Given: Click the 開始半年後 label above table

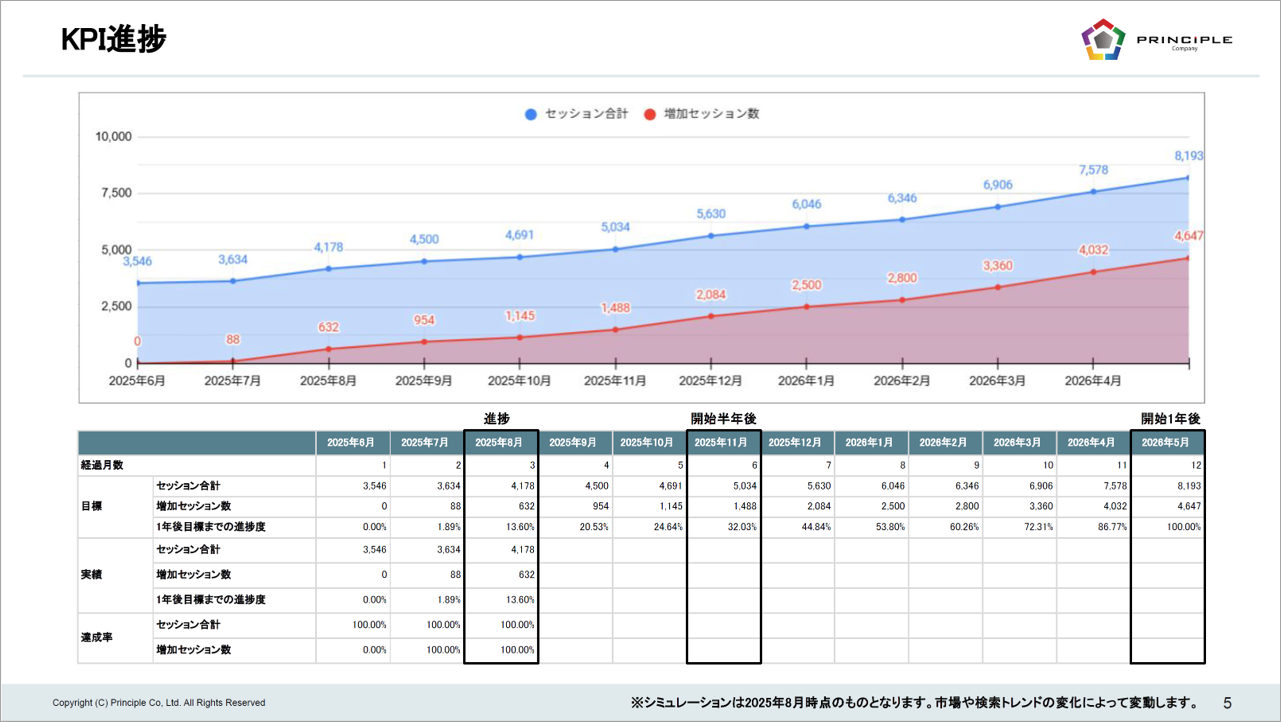Looking at the screenshot, I should coord(723,418).
